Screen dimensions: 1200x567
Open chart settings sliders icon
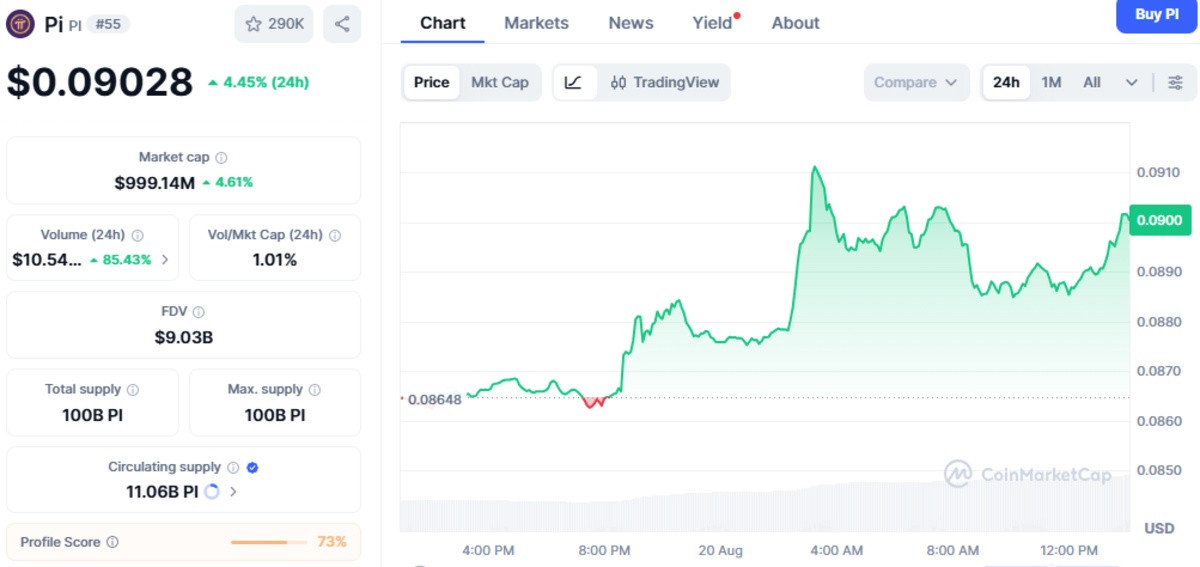1176,83
